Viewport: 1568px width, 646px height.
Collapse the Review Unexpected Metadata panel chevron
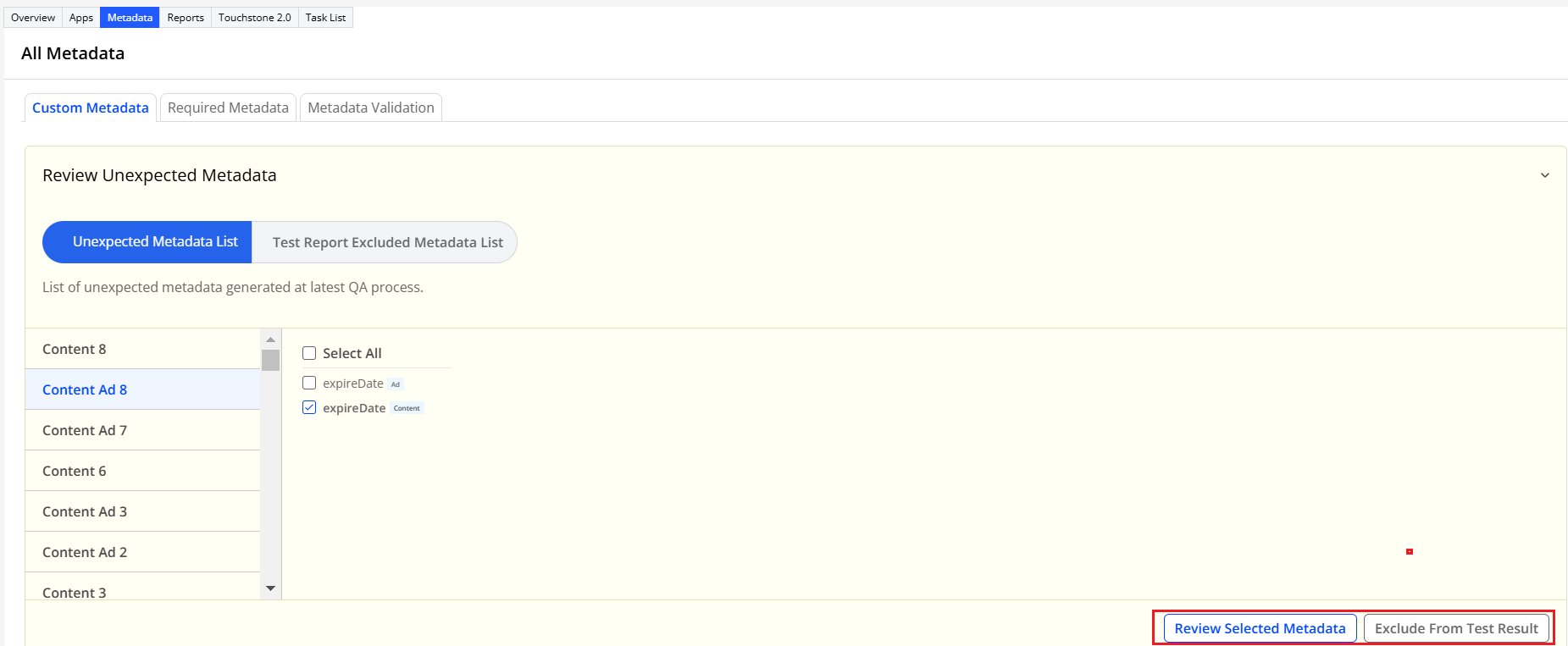pos(1544,175)
